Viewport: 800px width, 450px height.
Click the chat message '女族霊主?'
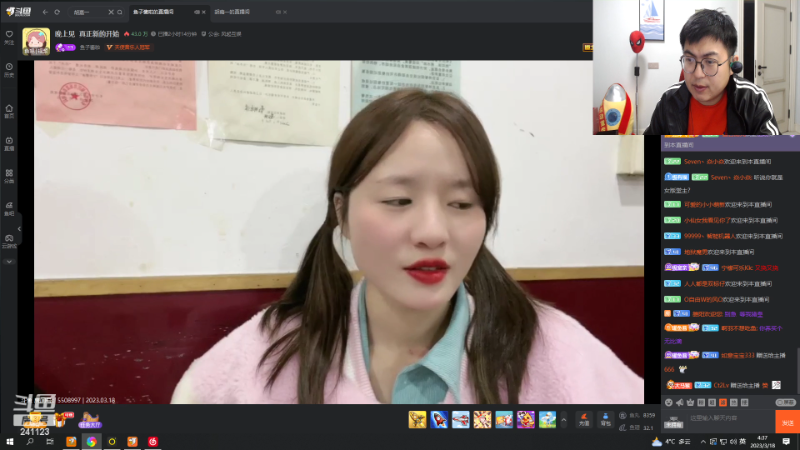click(677, 190)
